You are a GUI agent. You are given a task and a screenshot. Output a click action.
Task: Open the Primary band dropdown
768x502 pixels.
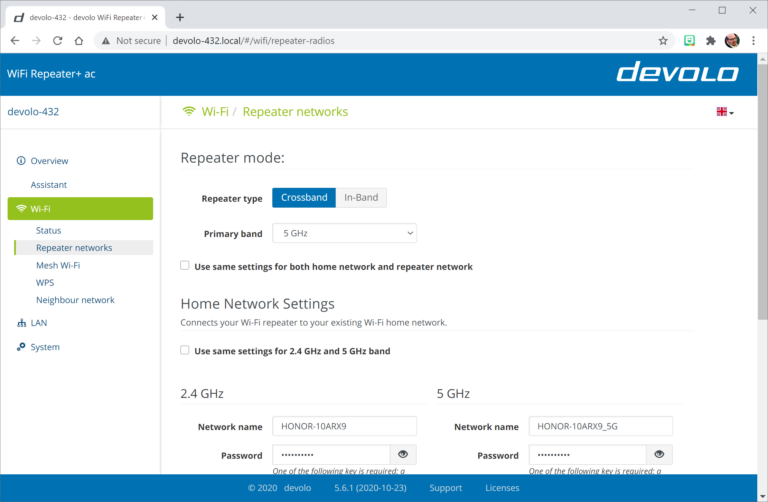pos(344,233)
